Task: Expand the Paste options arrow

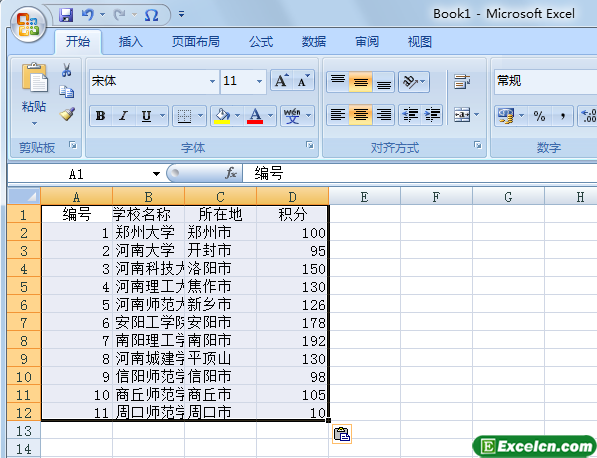Action: coord(34,123)
